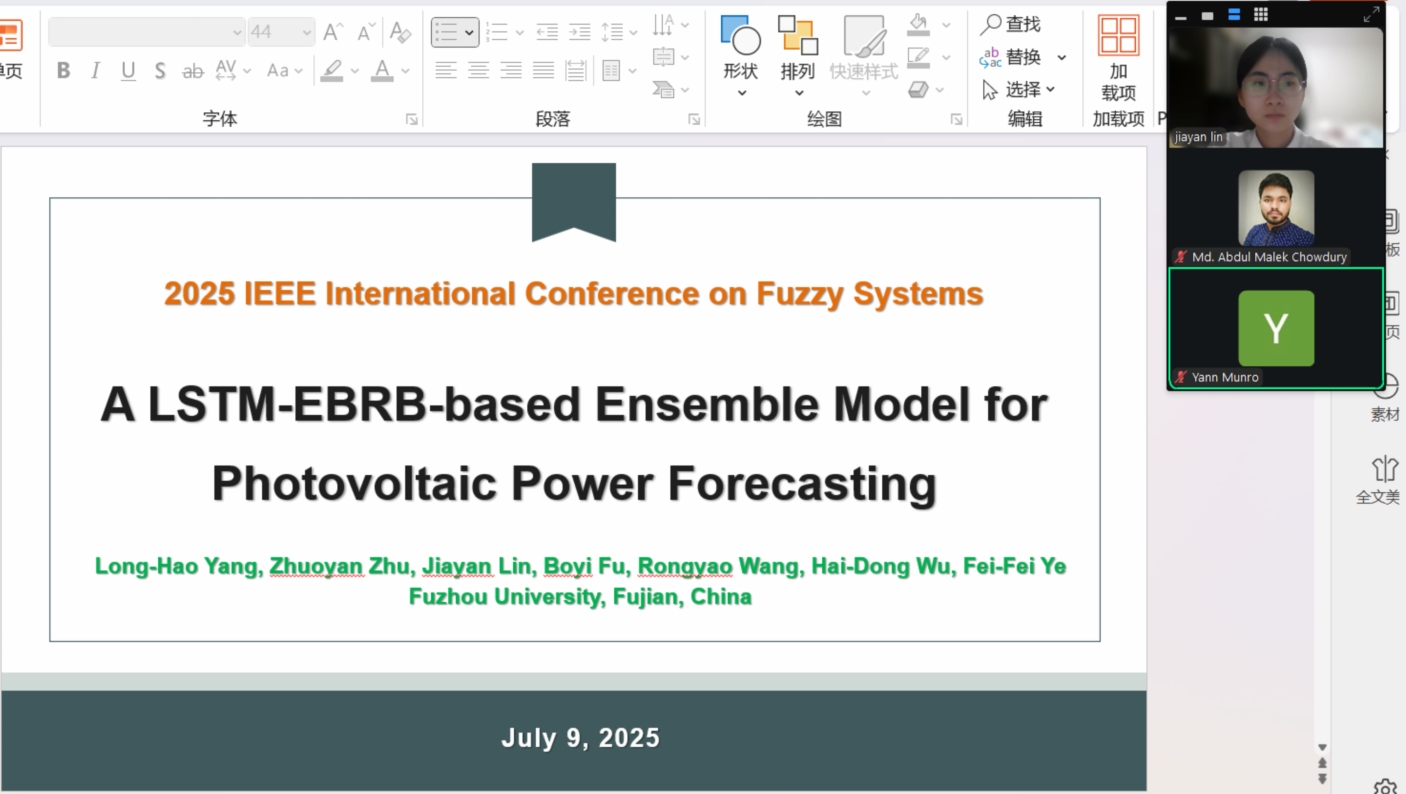Image resolution: width=1406 pixels, height=794 pixels.
Task: Switch Zoom panel to active-speaker thumbnail view
Action: coord(1234,15)
